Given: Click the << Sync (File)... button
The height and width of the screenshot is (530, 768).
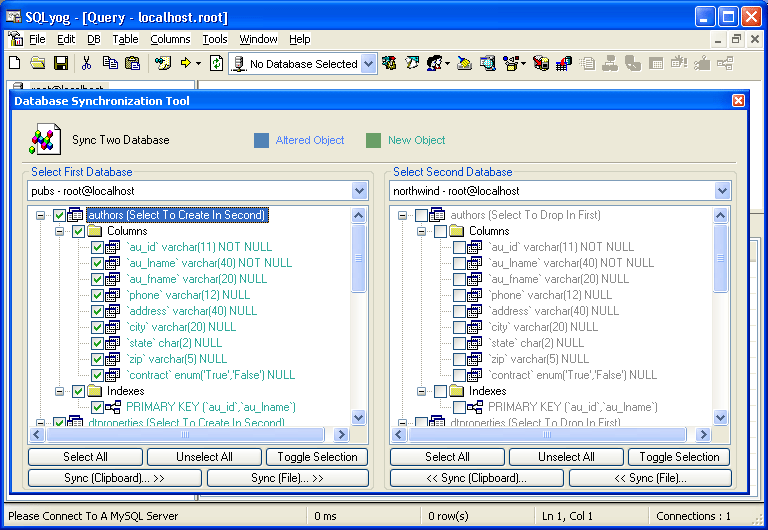Looking at the screenshot, I should coord(650,478).
